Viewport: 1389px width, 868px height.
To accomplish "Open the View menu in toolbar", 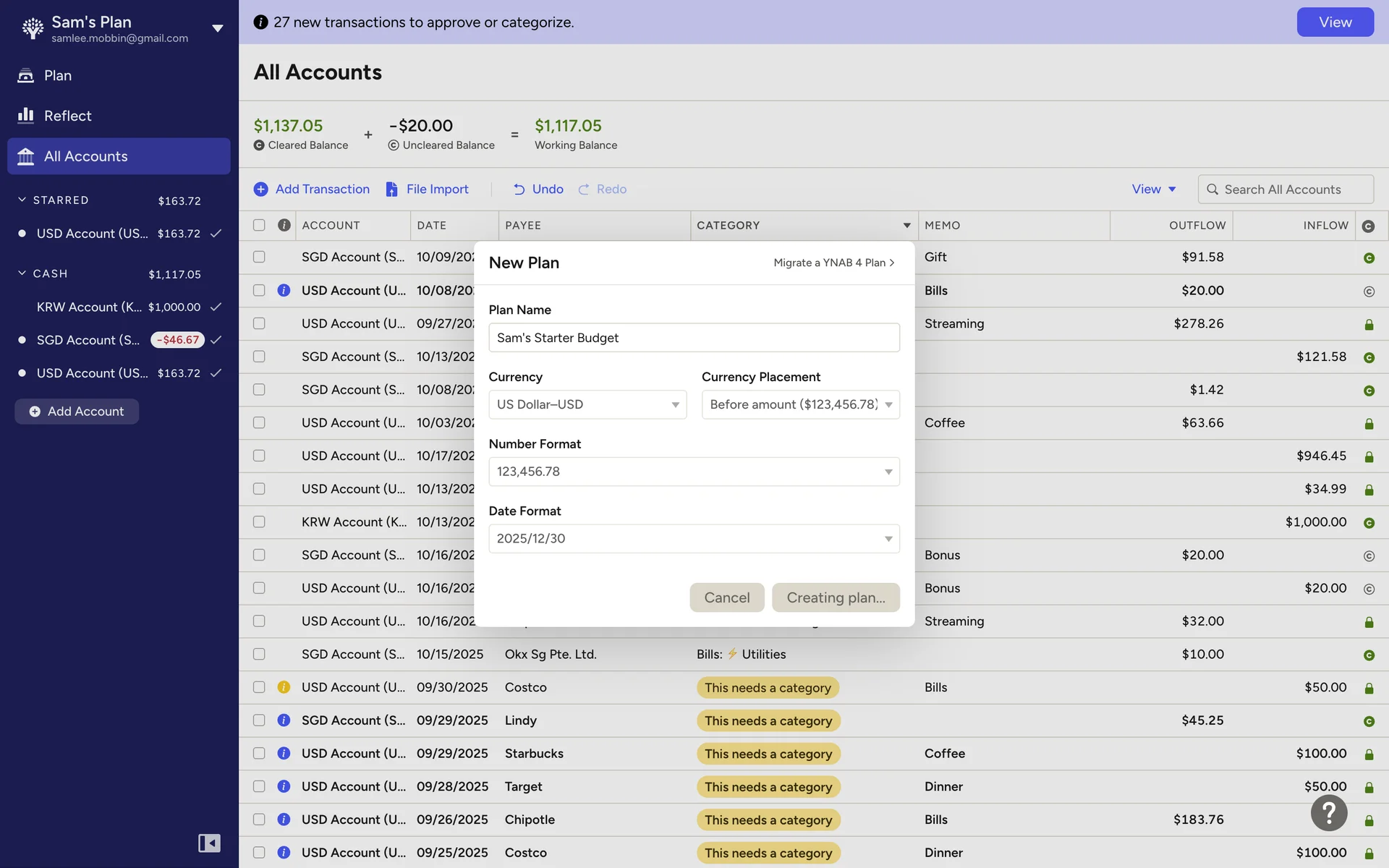I will (x=1153, y=190).
